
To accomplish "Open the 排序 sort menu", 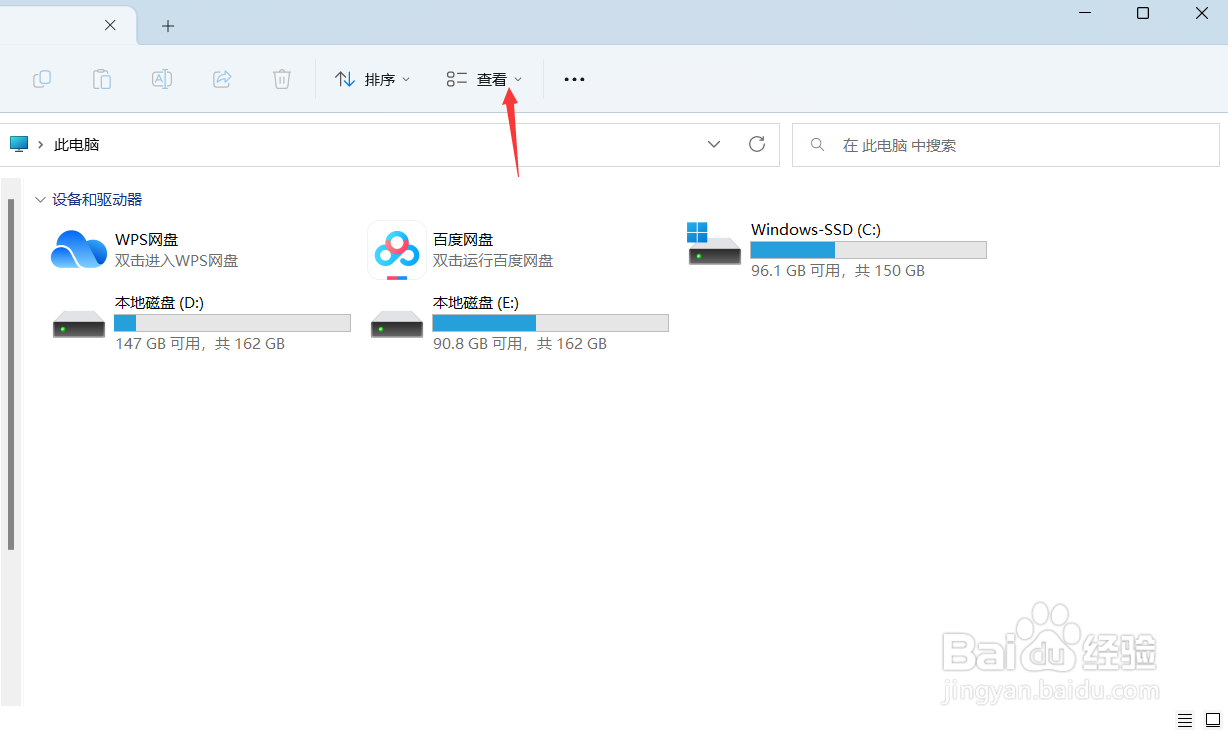I will tap(372, 79).
